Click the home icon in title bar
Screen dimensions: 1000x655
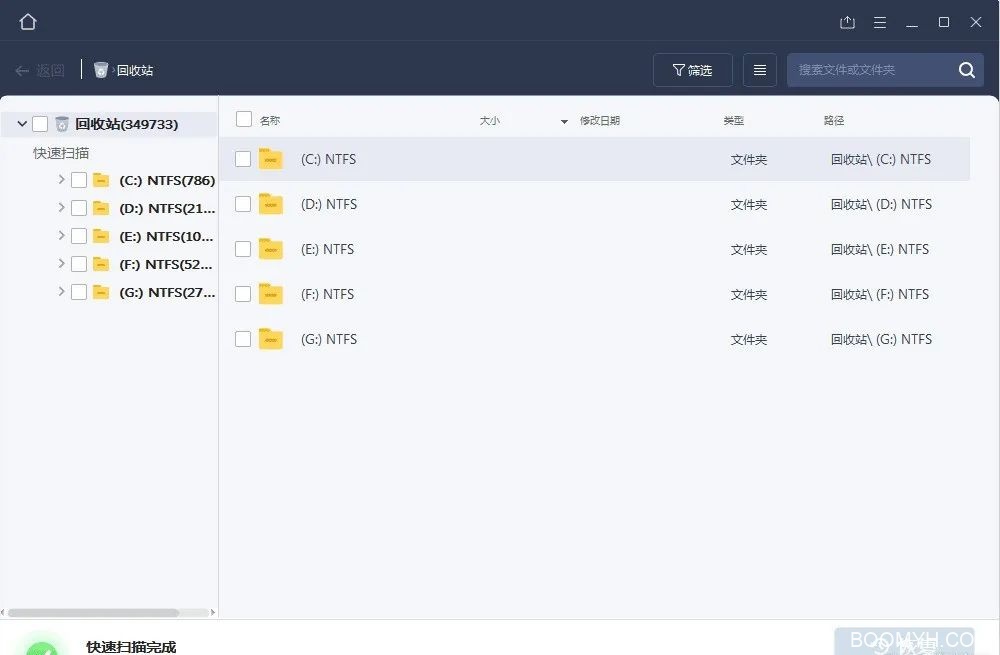pyautogui.click(x=28, y=22)
